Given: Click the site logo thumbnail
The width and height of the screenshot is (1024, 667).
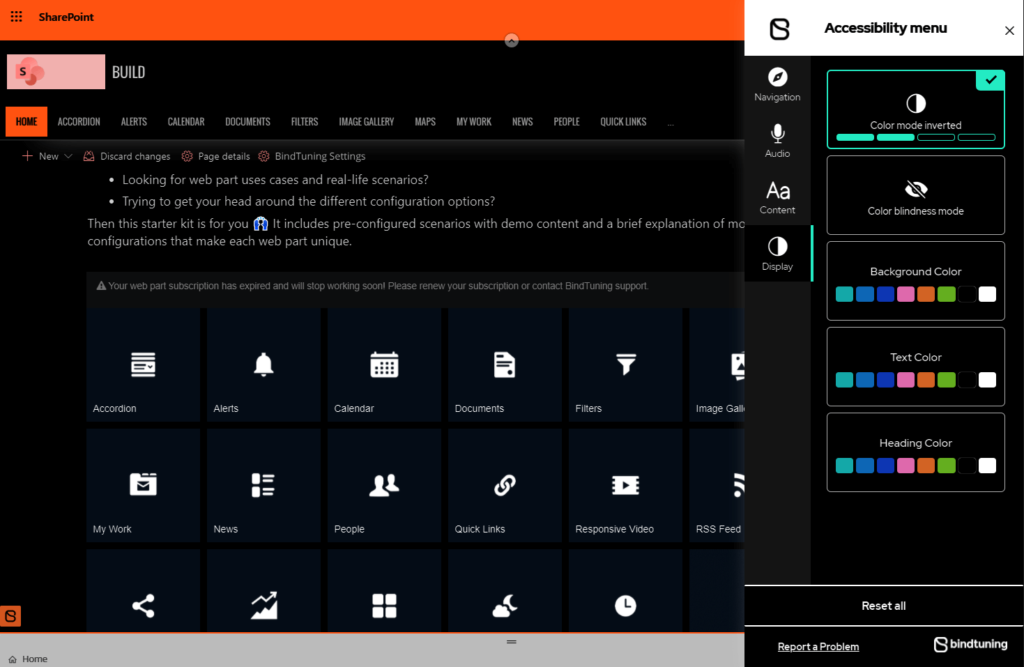Looking at the screenshot, I should [x=56, y=72].
